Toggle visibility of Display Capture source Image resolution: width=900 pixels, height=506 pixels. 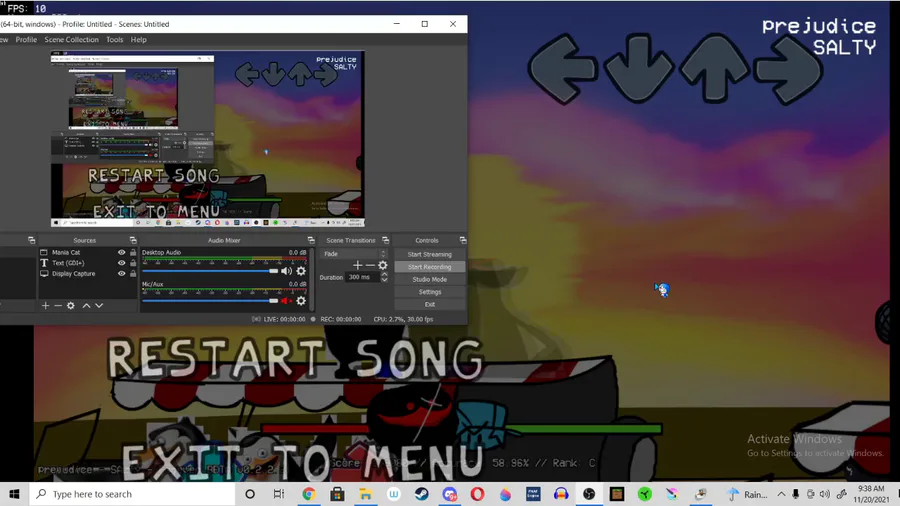tap(121, 274)
